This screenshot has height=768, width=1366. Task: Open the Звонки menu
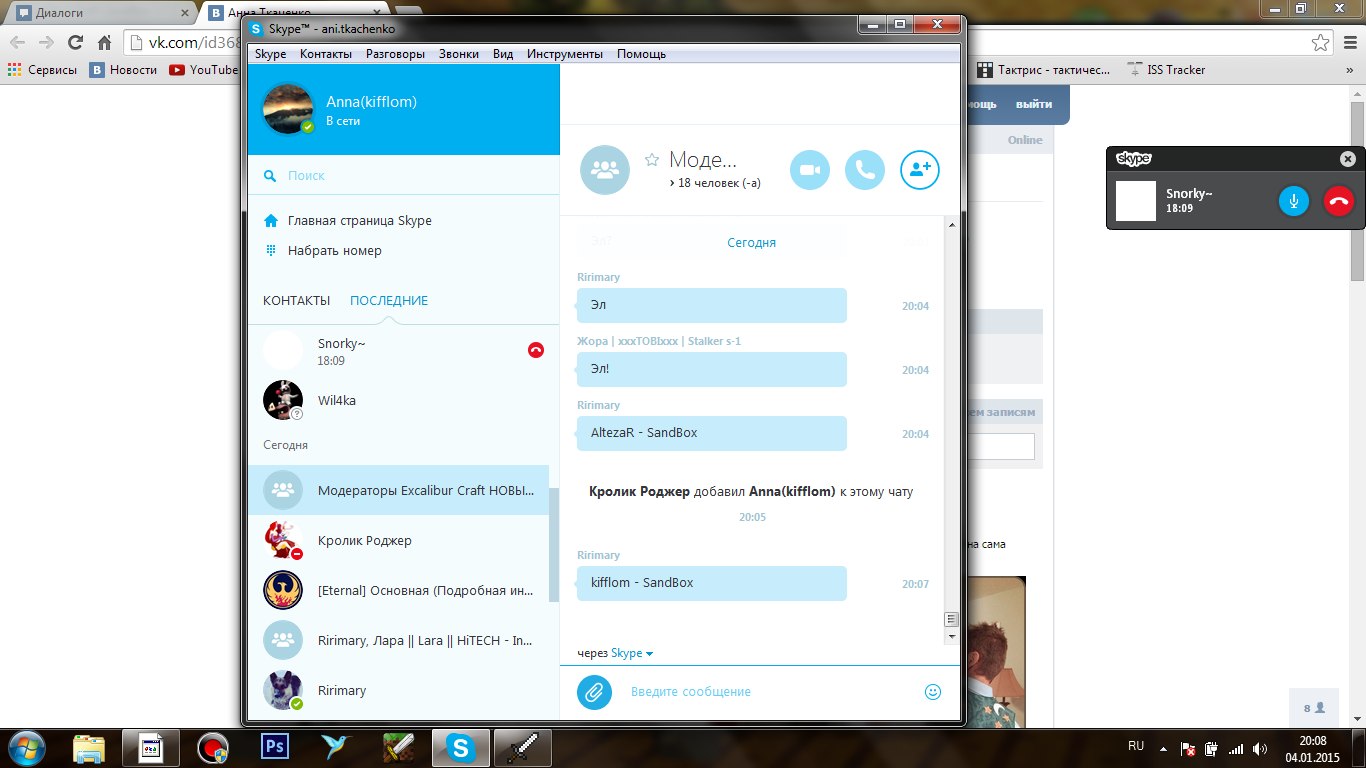click(x=459, y=54)
